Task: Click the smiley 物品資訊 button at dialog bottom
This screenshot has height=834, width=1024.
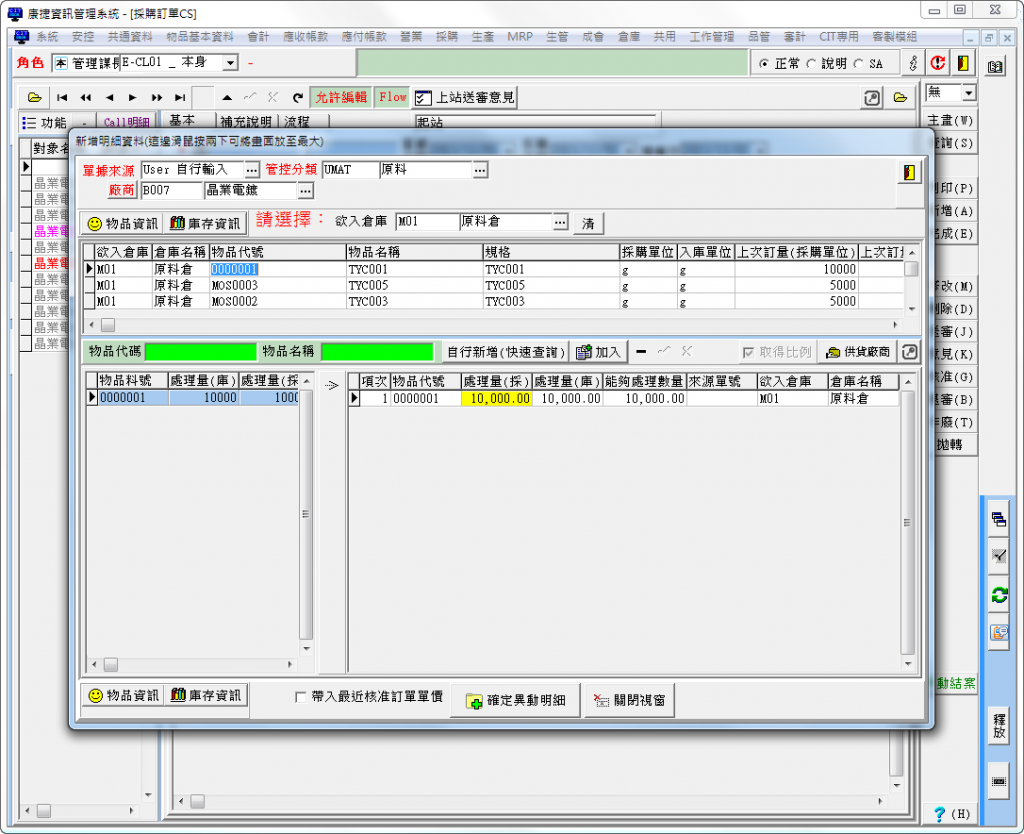Action: tap(122, 696)
